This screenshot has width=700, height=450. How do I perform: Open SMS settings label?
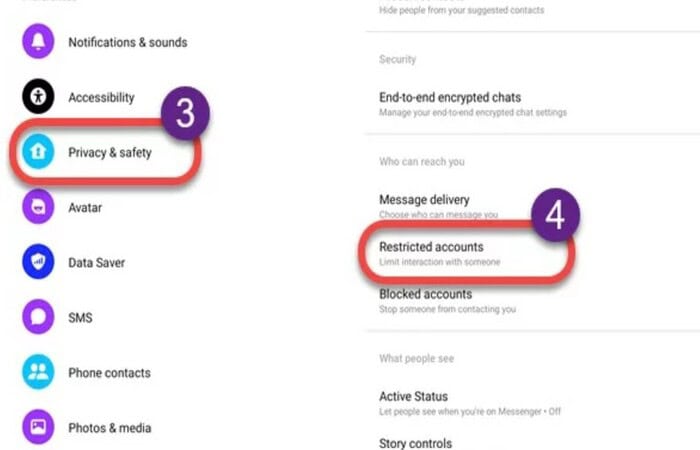(x=80, y=318)
